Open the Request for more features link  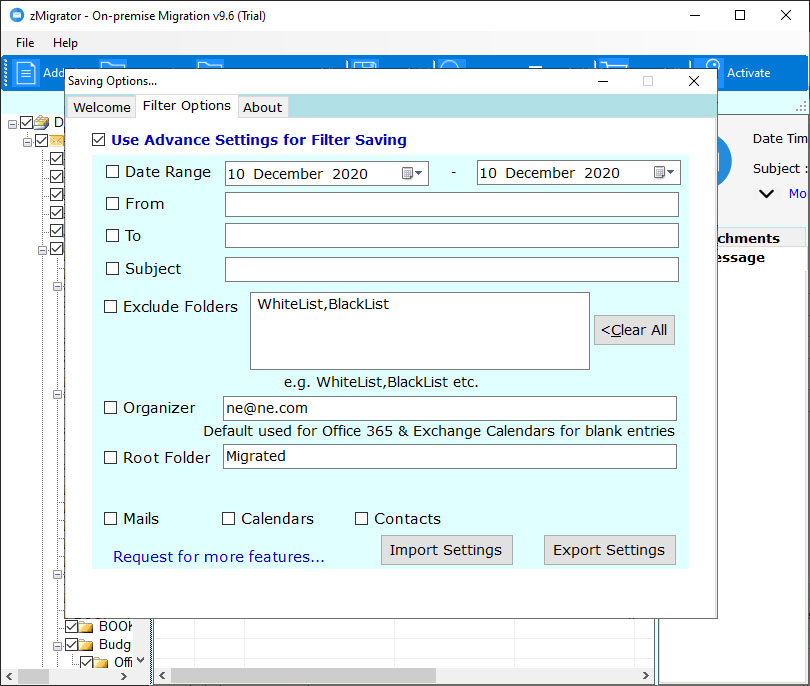pos(219,556)
